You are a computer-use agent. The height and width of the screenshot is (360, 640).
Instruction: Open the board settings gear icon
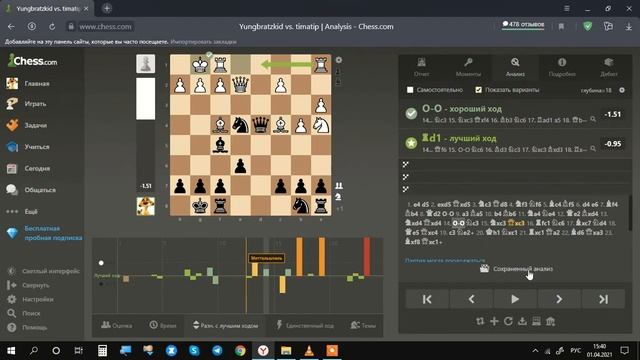click(339, 60)
